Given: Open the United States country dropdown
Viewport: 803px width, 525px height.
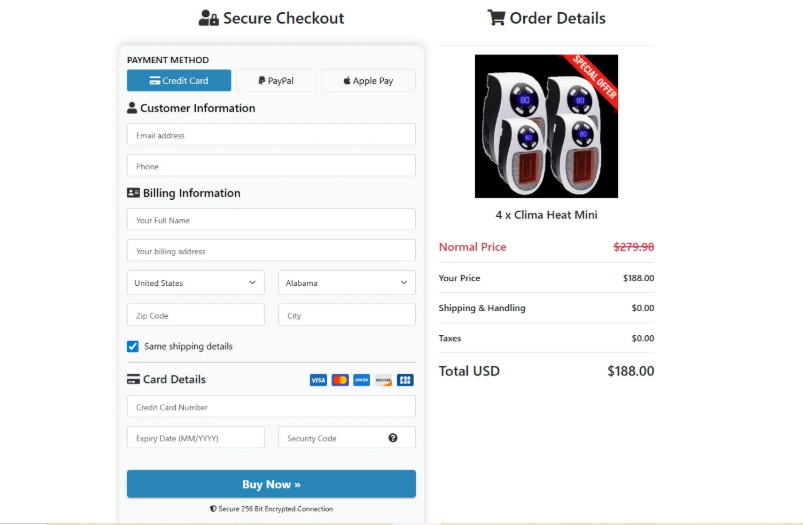Looking at the screenshot, I should point(196,283).
